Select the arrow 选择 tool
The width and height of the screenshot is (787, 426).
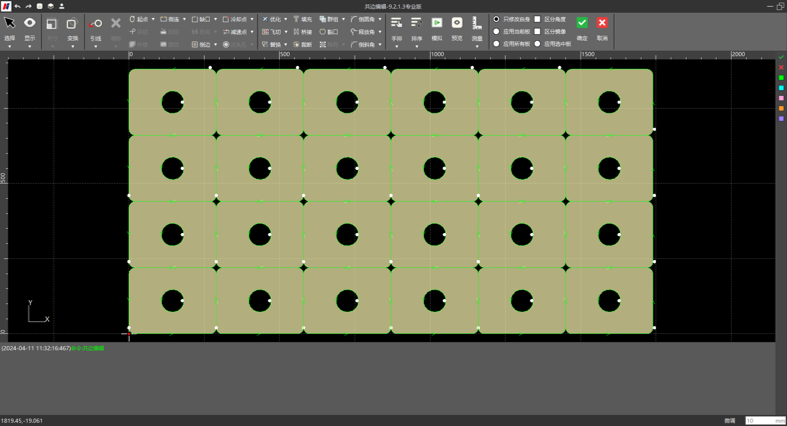coord(10,23)
